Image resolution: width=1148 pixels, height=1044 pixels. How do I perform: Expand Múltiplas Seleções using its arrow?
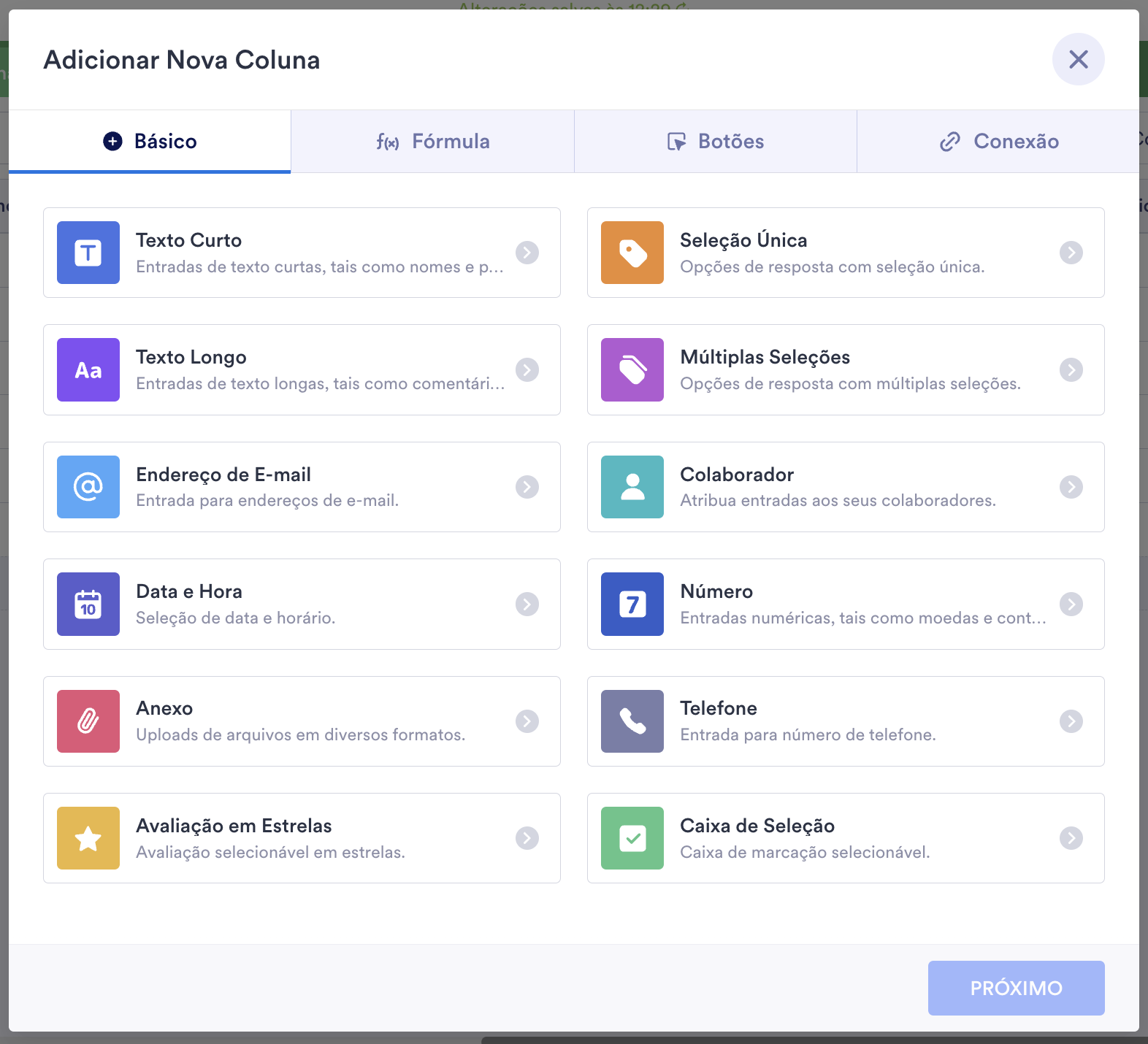click(1071, 370)
